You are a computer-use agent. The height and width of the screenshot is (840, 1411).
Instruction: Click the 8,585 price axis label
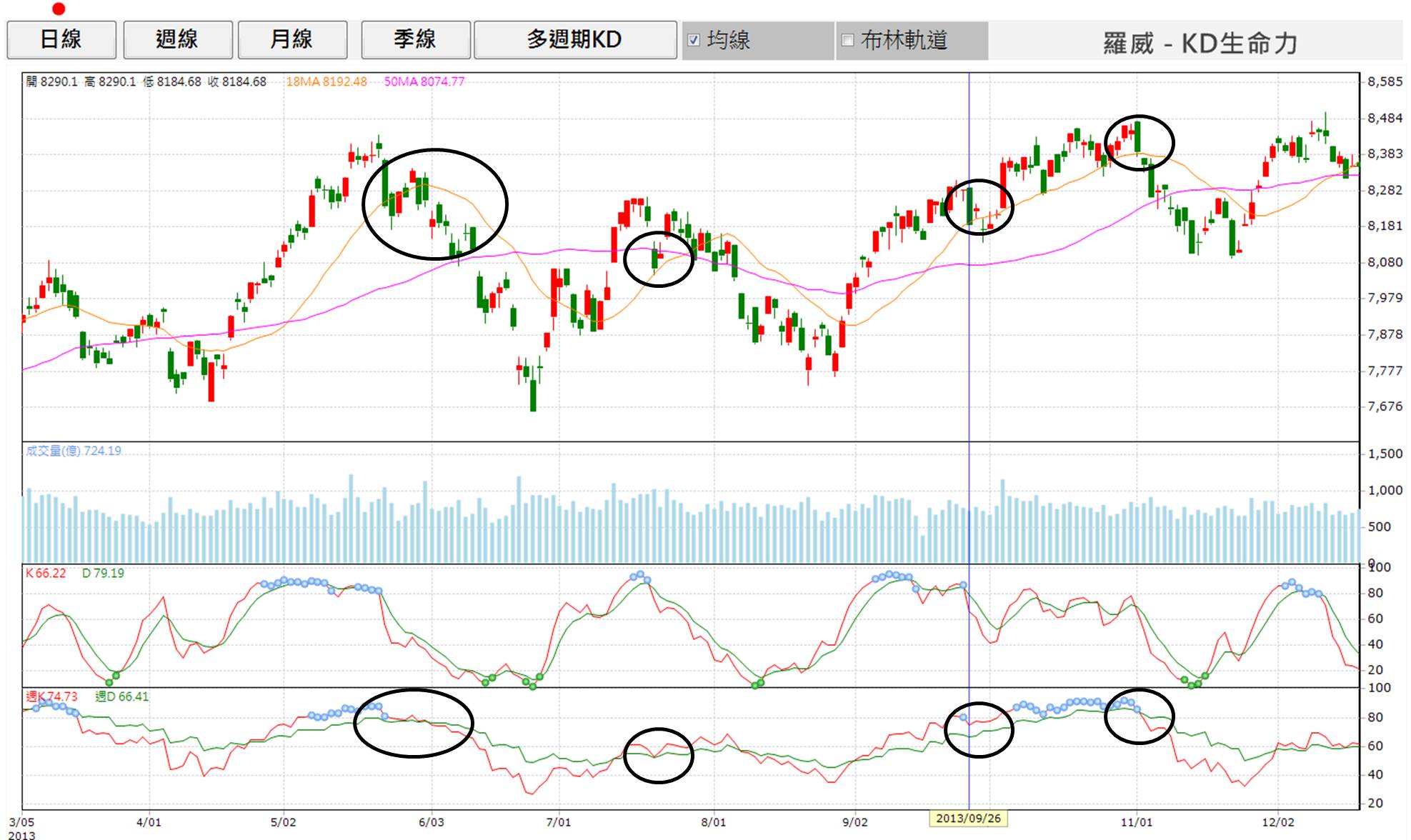(1385, 81)
